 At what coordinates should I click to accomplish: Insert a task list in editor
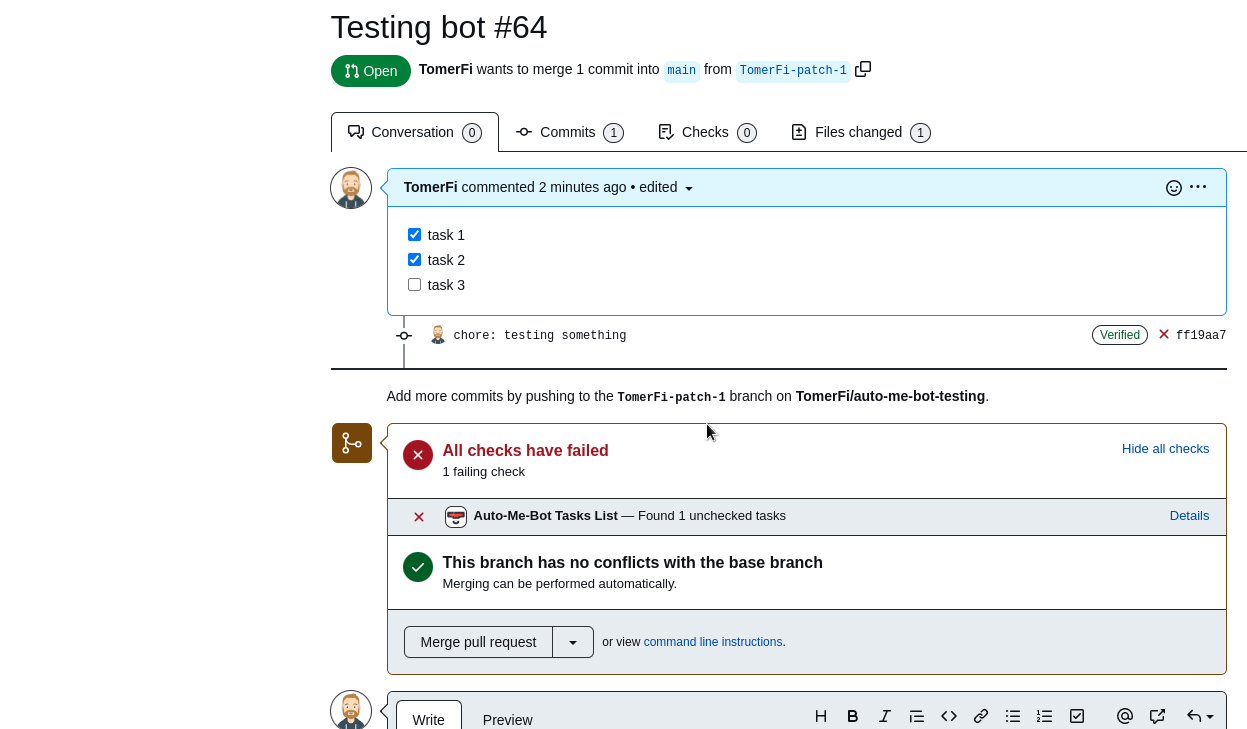click(x=1077, y=716)
